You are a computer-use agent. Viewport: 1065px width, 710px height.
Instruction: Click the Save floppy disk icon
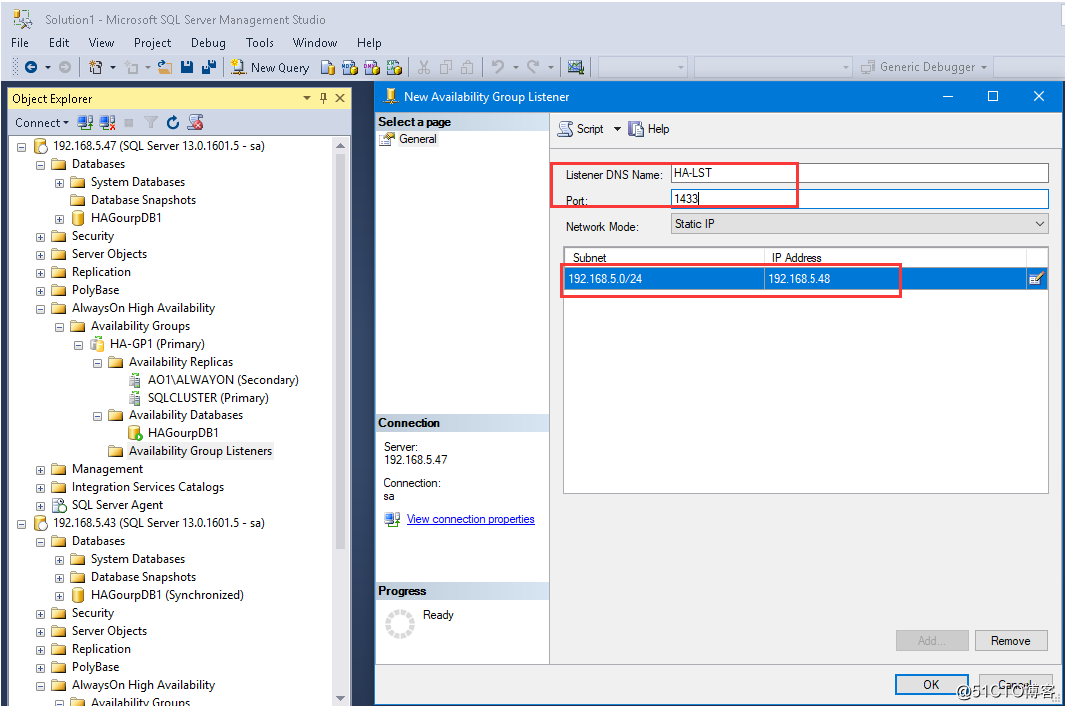pyautogui.click(x=187, y=67)
